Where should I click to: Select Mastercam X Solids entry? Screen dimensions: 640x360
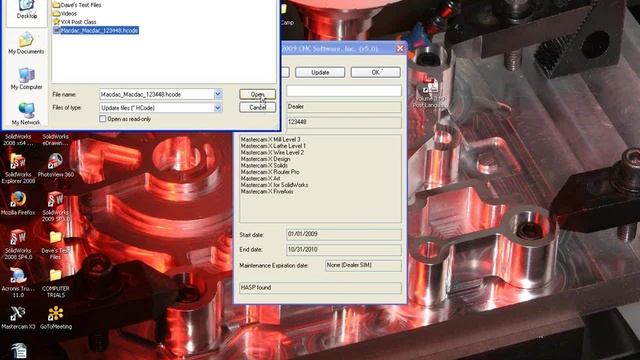click(x=264, y=166)
